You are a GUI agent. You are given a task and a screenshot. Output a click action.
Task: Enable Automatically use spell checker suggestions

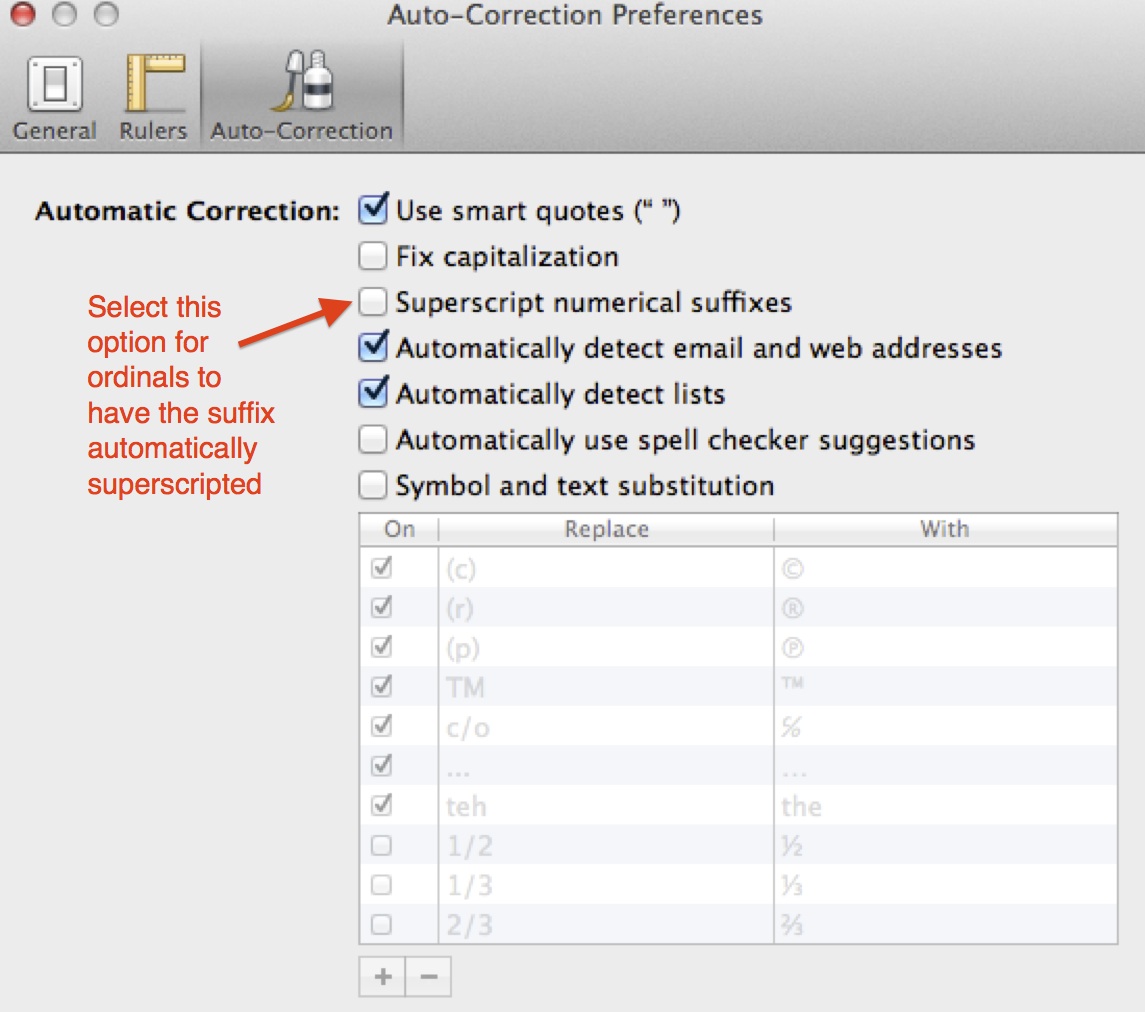[372, 439]
